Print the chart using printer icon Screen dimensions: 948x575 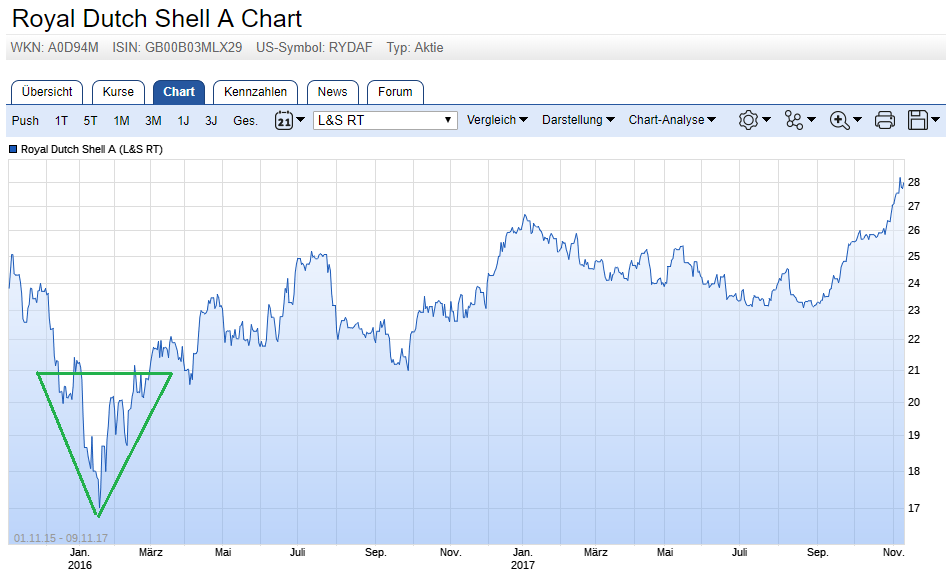click(x=884, y=120)
